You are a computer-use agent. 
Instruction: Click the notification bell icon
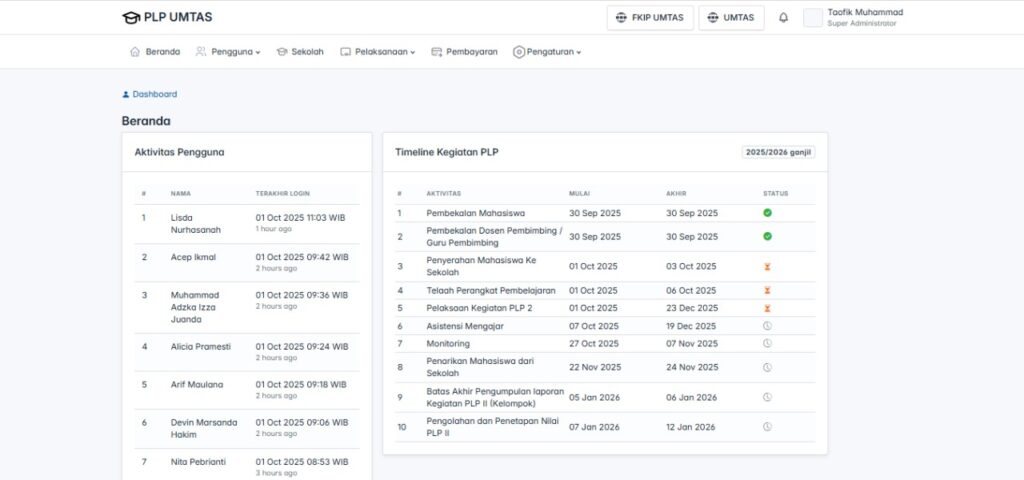click(783, 18)
